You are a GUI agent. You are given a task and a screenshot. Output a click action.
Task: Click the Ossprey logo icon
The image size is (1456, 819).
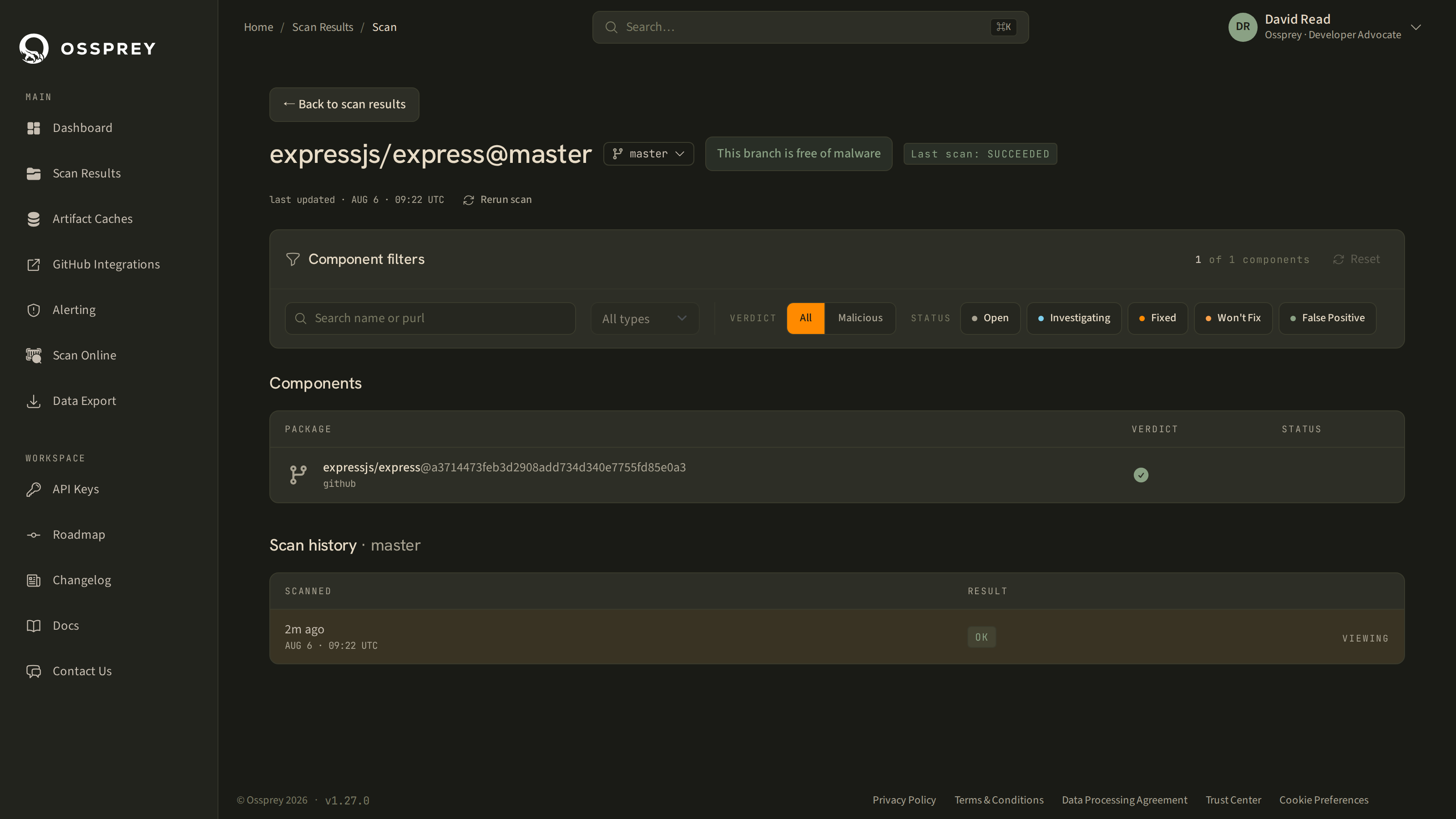pos(34,49)
